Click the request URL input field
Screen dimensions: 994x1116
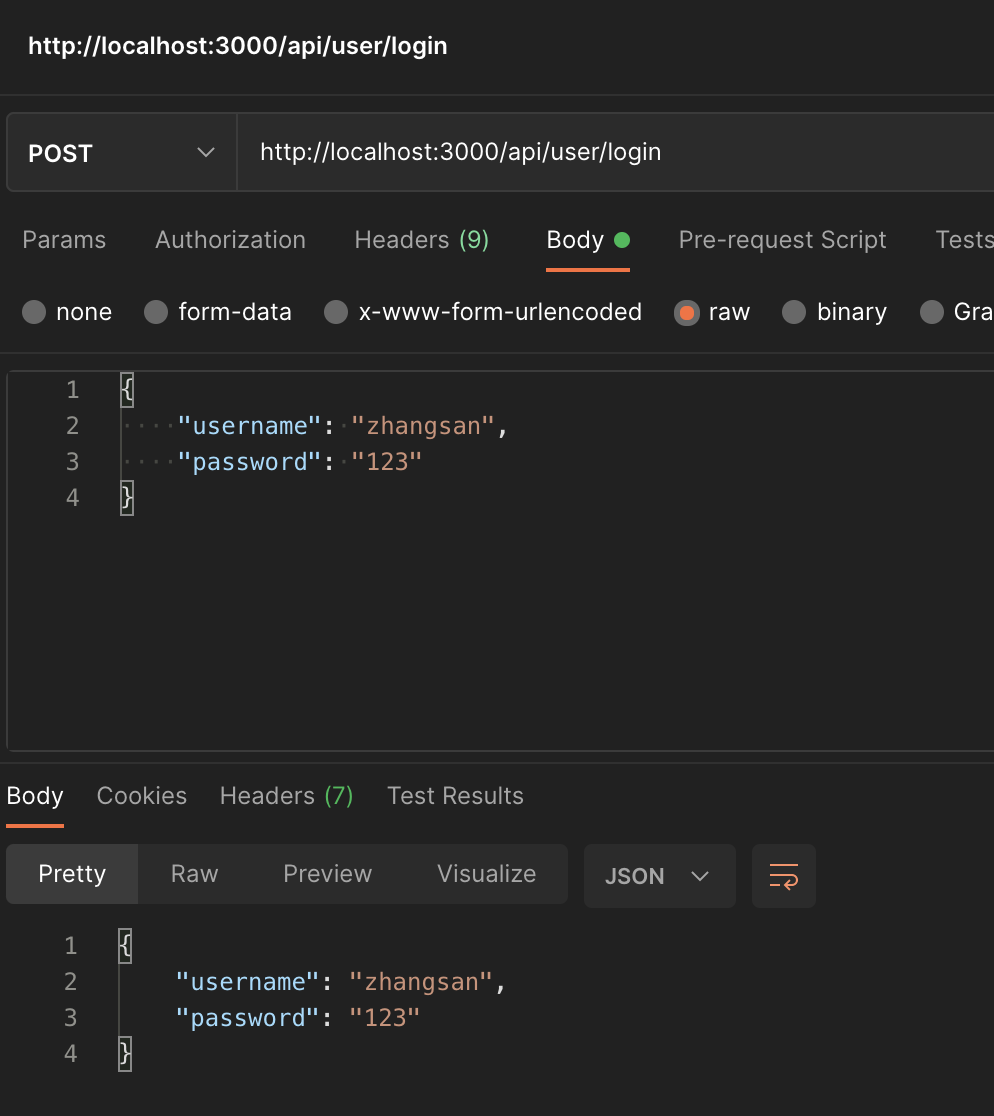click(600, 153)
